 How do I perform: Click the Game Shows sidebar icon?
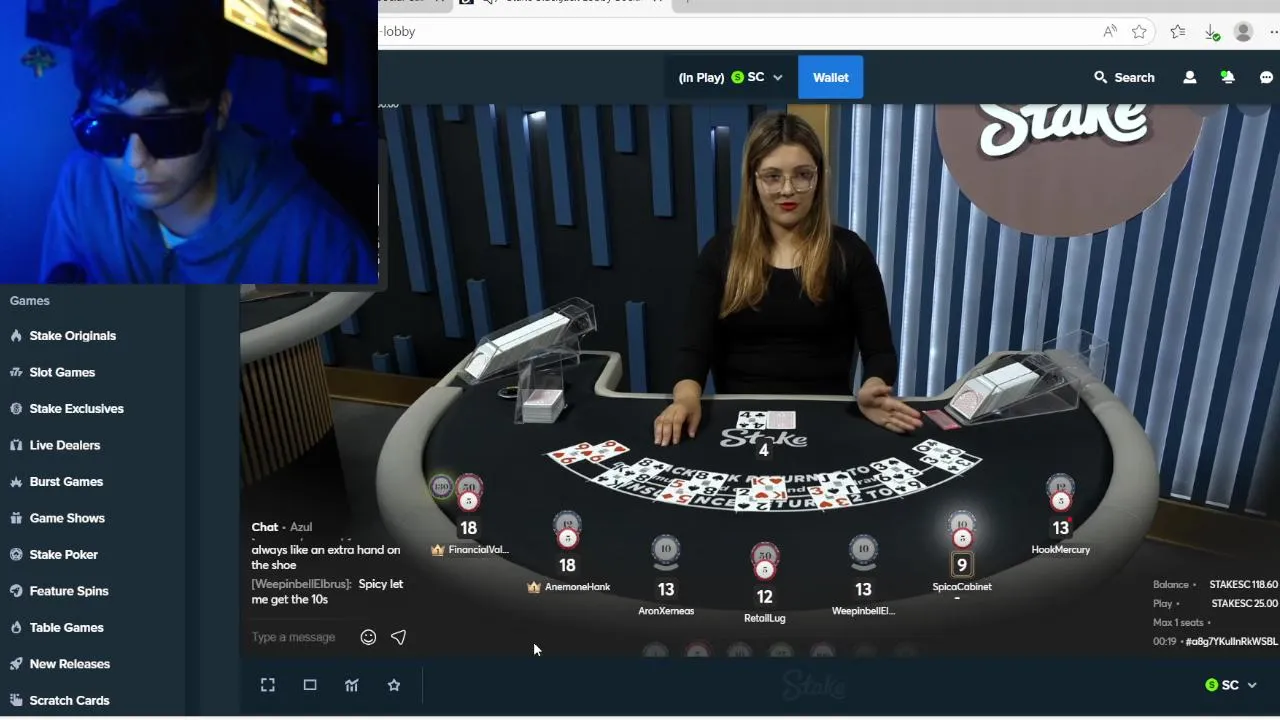tap(16, 518)
